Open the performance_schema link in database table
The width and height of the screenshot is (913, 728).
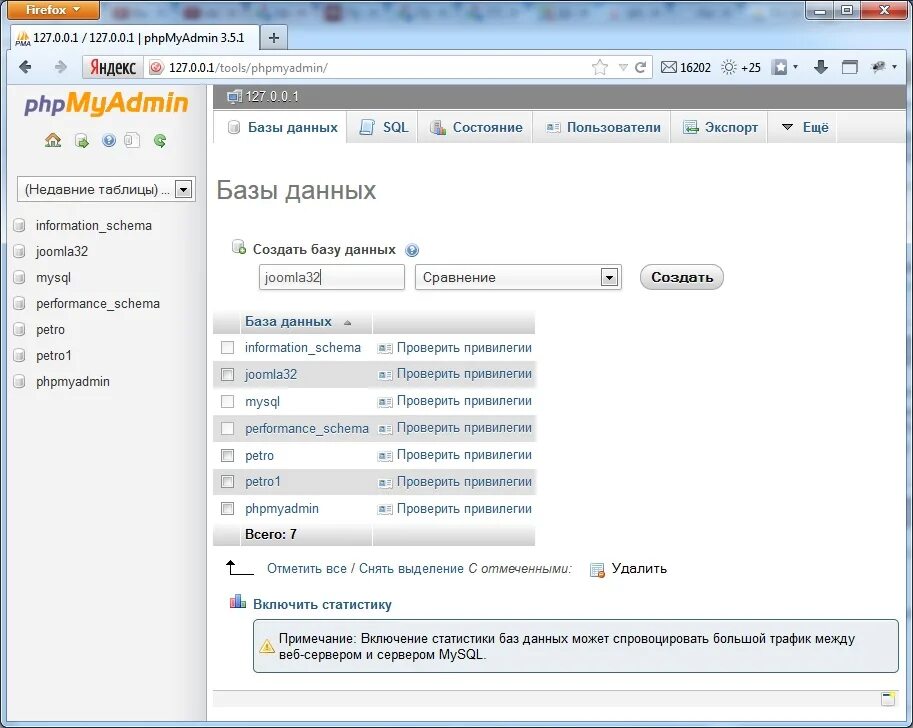point(307,429)
